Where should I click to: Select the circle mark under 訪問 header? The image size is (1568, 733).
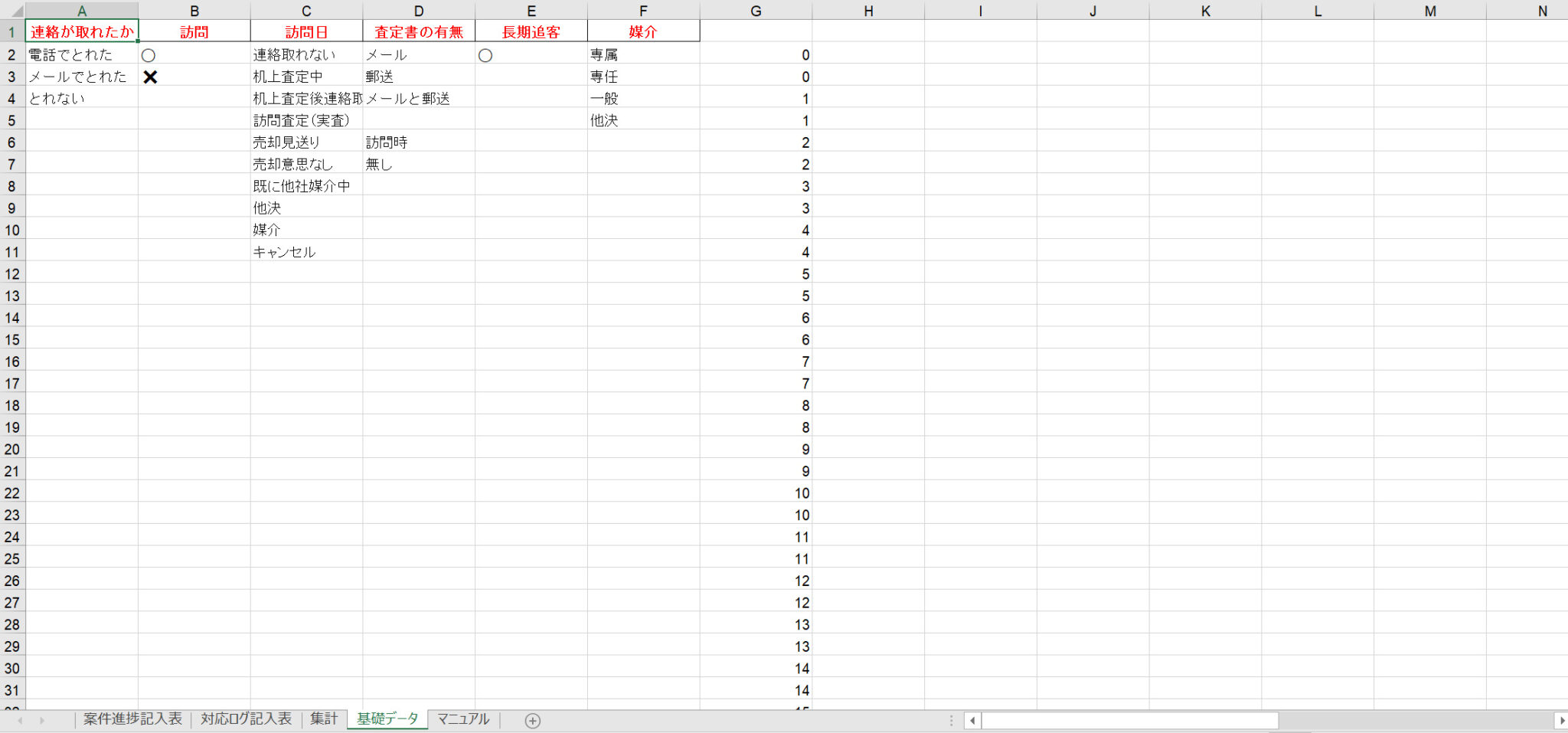[149, 55]
